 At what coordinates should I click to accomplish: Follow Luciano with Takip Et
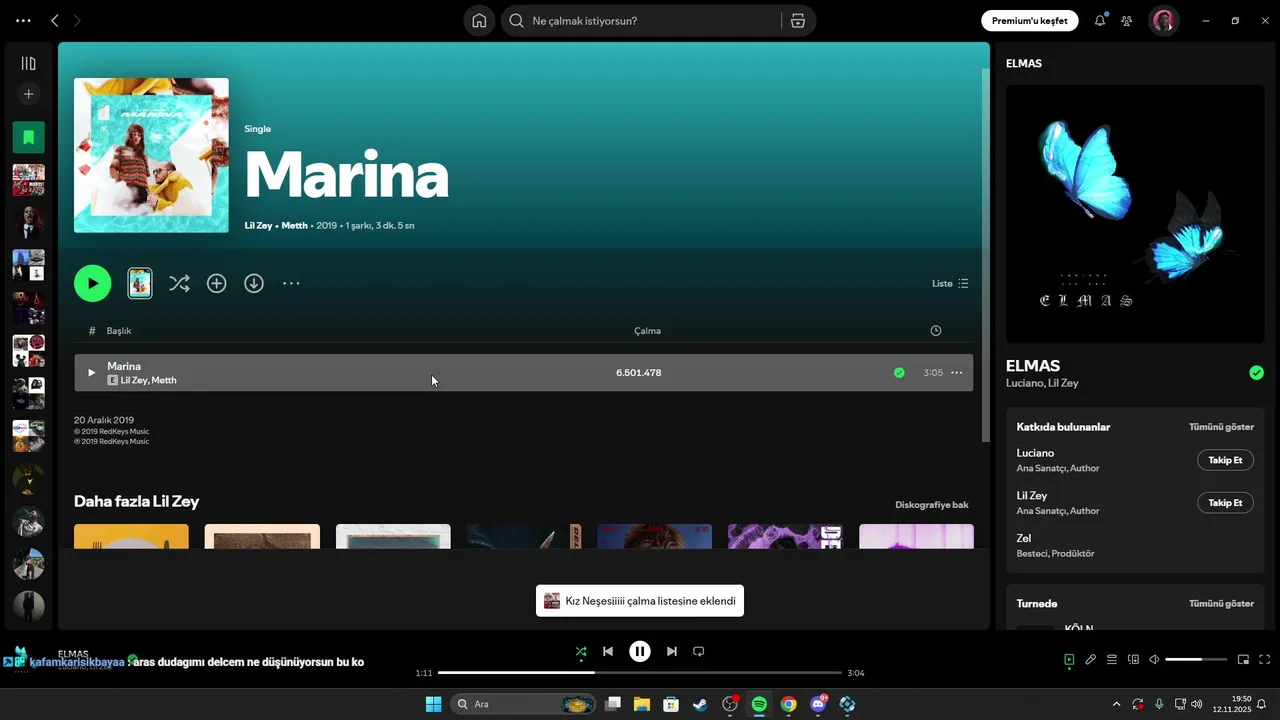click(1225, 460)
